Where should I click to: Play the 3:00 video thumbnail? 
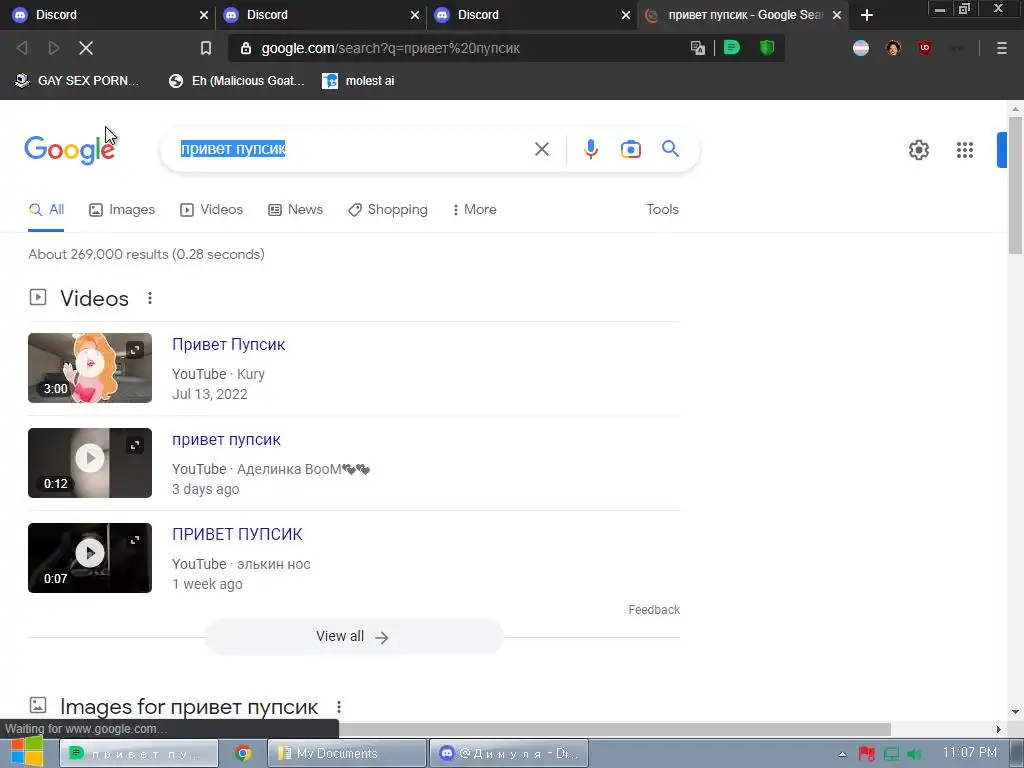click(89, 368)
